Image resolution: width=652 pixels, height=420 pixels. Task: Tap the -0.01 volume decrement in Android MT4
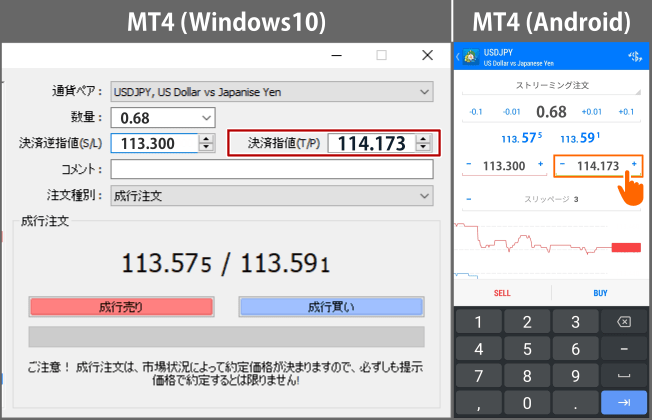tap(511, 112)
